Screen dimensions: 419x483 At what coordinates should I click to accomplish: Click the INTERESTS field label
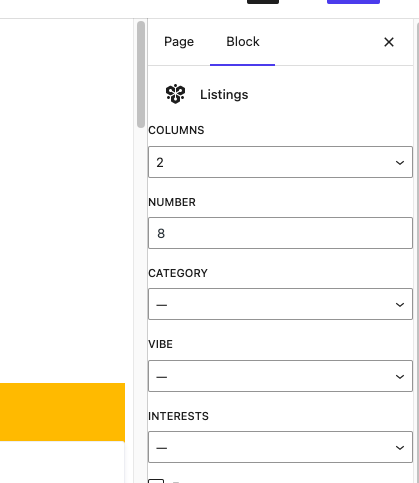(x=178, y=416)
